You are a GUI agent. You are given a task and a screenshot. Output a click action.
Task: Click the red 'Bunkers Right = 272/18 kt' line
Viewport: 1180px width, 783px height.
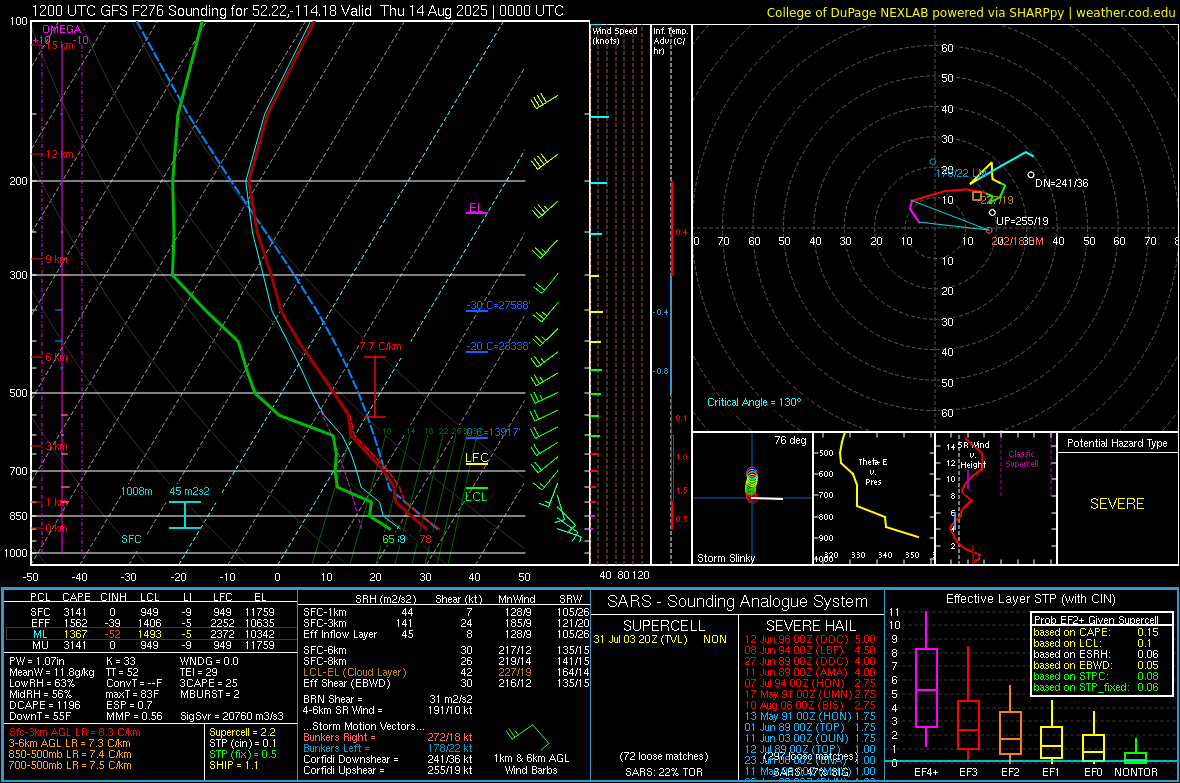(388, 737)
